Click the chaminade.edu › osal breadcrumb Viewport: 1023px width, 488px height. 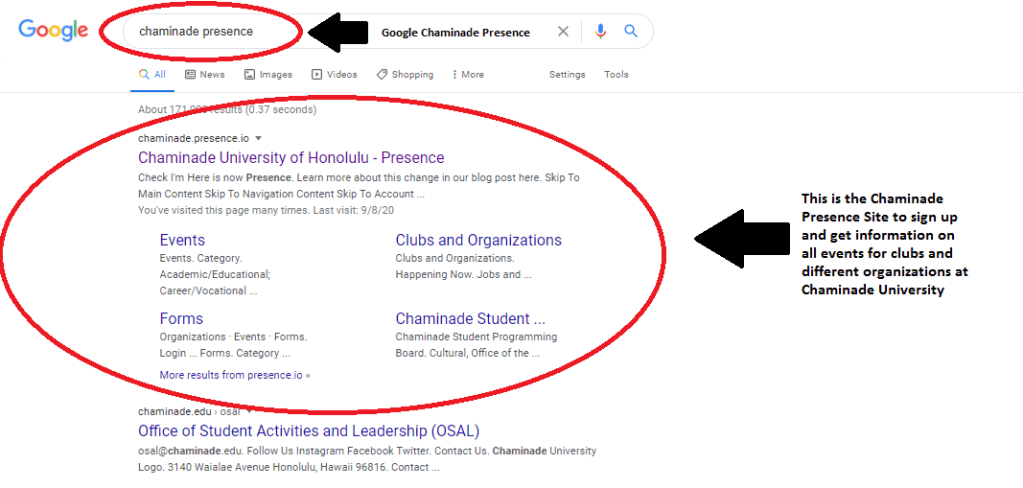coord(189,412)
